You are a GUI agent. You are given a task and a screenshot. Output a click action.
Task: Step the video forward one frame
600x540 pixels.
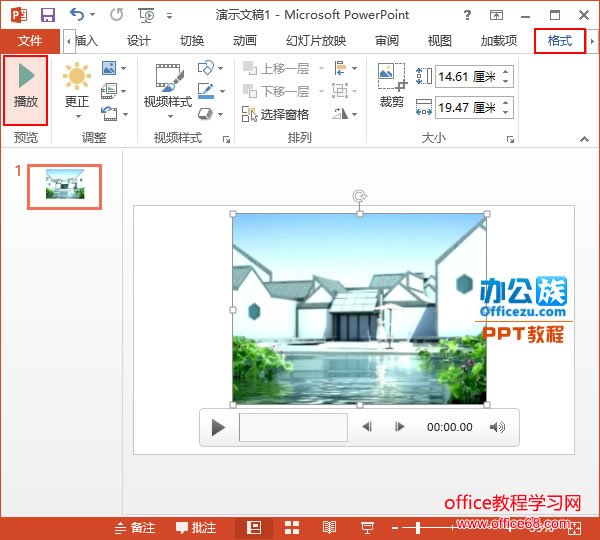(400, 427)
